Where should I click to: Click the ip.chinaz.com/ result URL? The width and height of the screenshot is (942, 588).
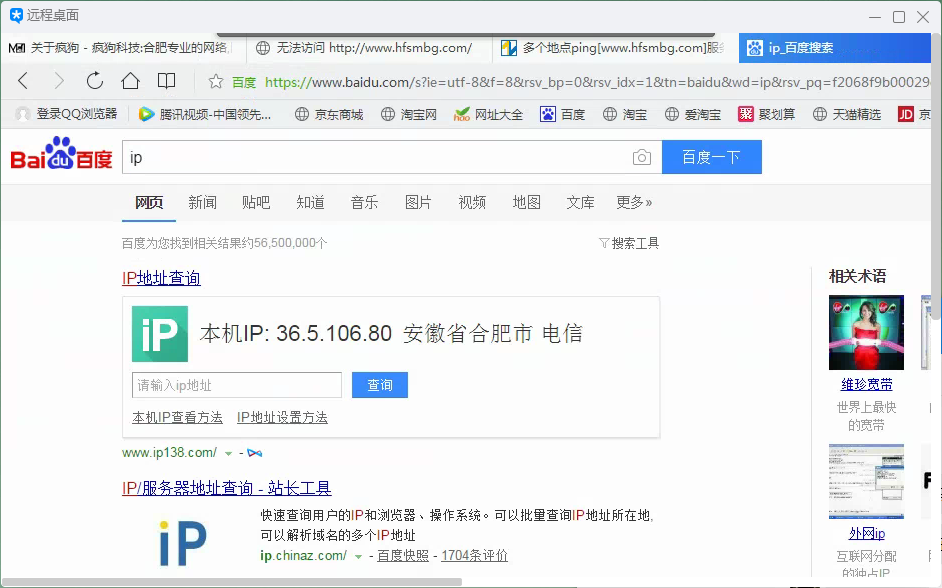pos(303,556)
